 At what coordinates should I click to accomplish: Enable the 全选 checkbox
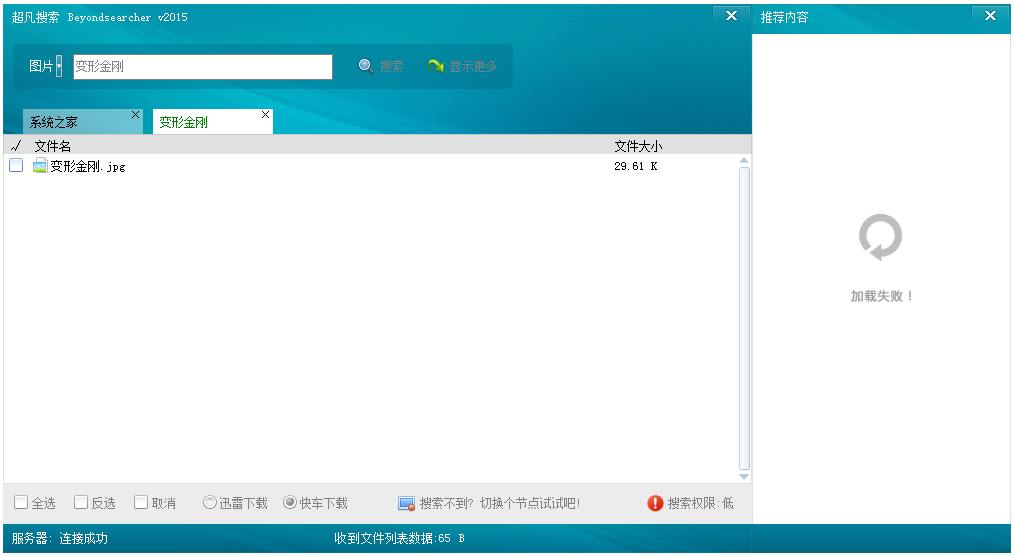point(21,502)
